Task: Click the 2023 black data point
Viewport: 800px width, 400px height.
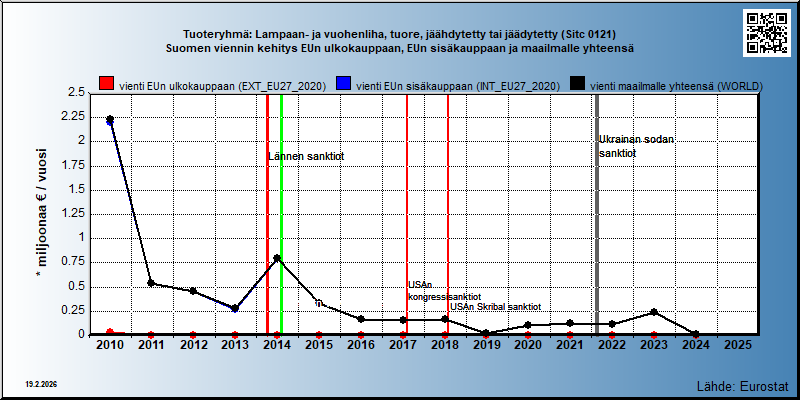Action: coord(654,312)
